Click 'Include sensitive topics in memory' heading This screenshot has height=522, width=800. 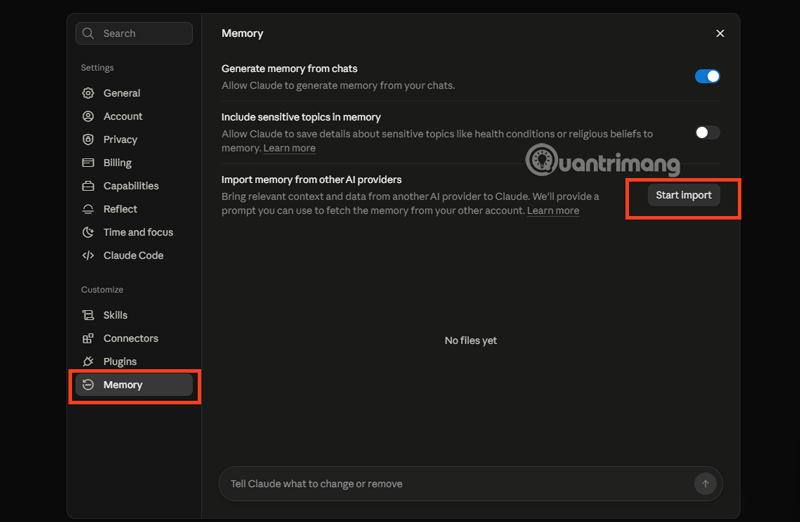[x=301, y=117]
